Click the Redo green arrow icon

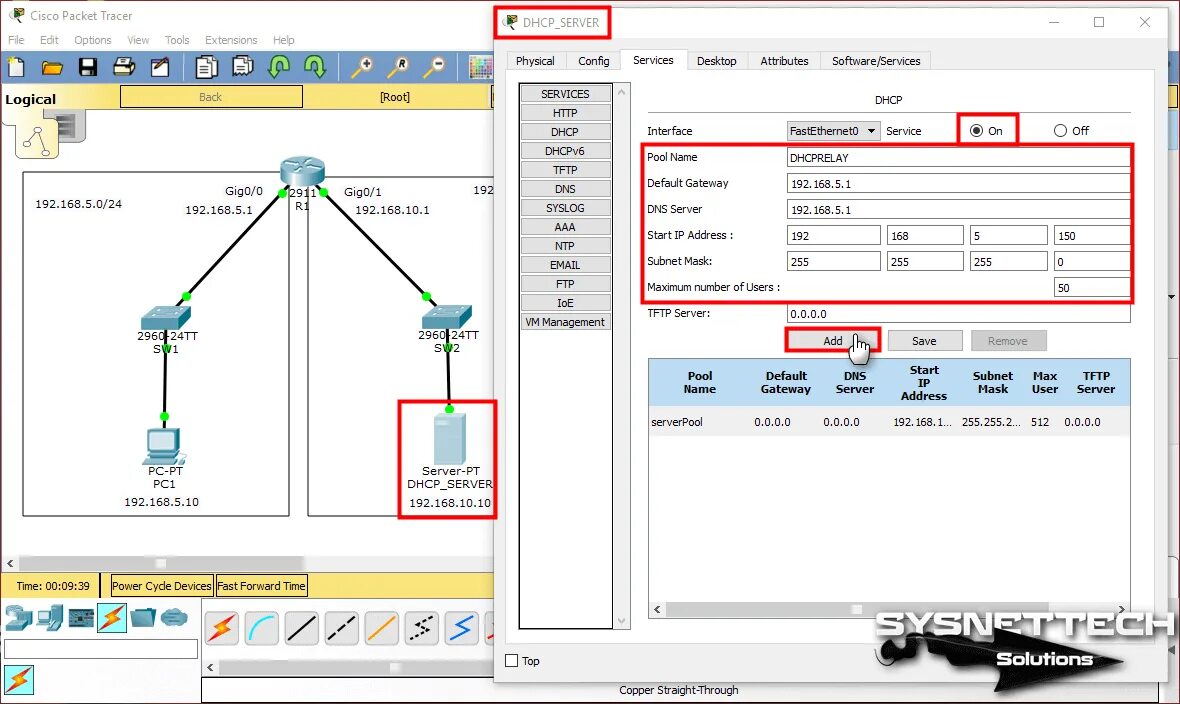coord(315,68)
